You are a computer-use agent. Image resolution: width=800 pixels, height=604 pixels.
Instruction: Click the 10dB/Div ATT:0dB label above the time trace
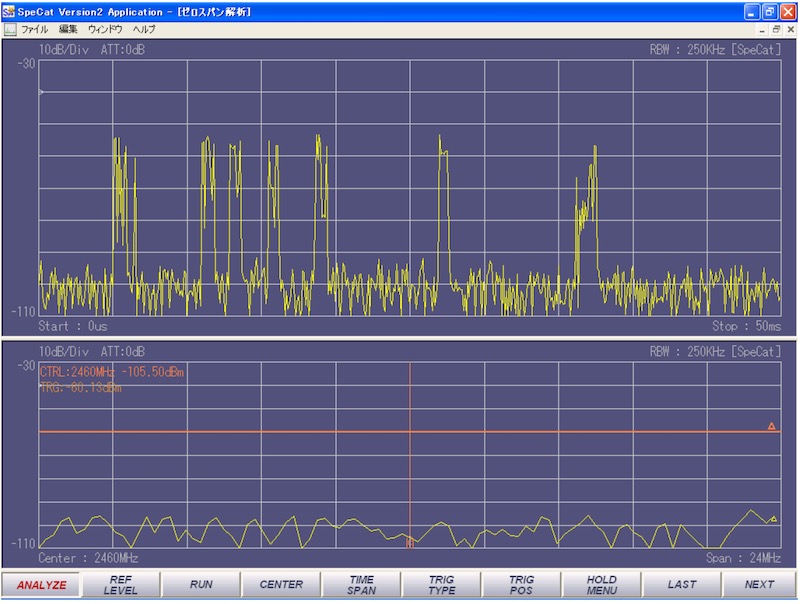92,49
